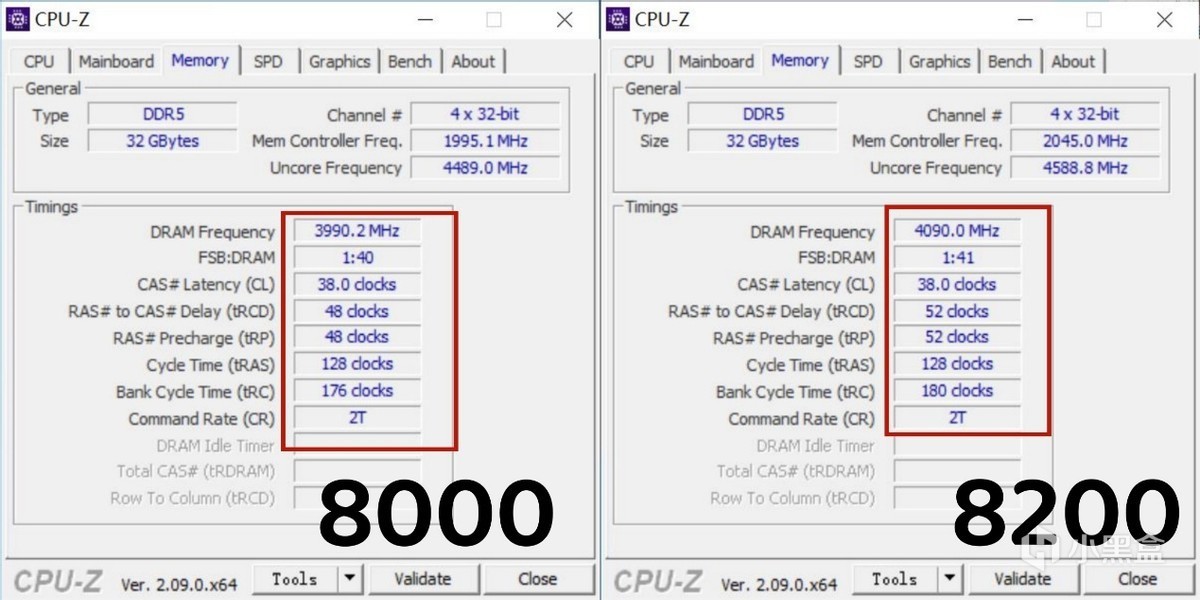
Task: Click Size field 32 GBytes in right window
Action: (763, 141)
